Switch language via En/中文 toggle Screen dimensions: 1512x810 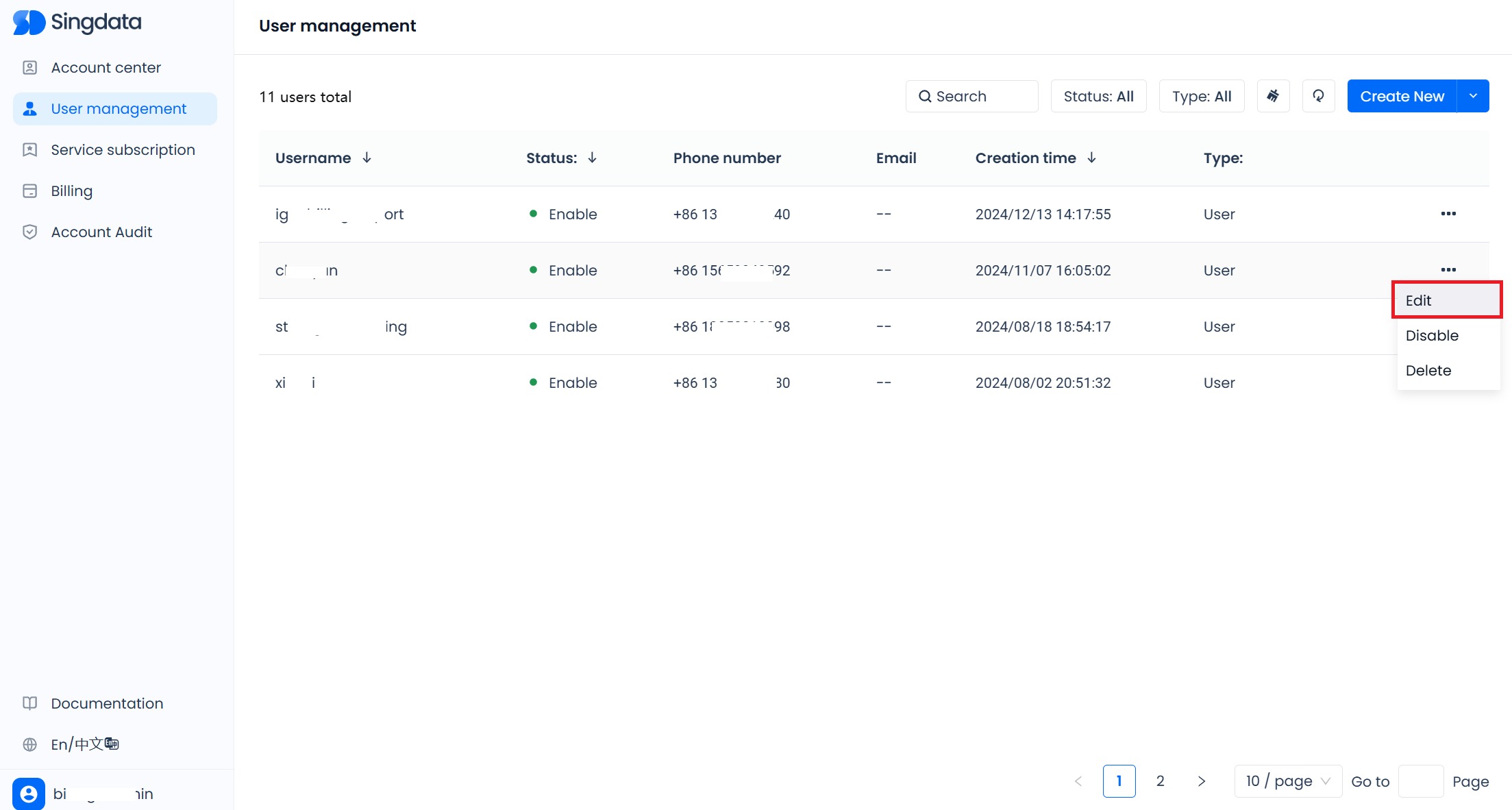[84, 744]
